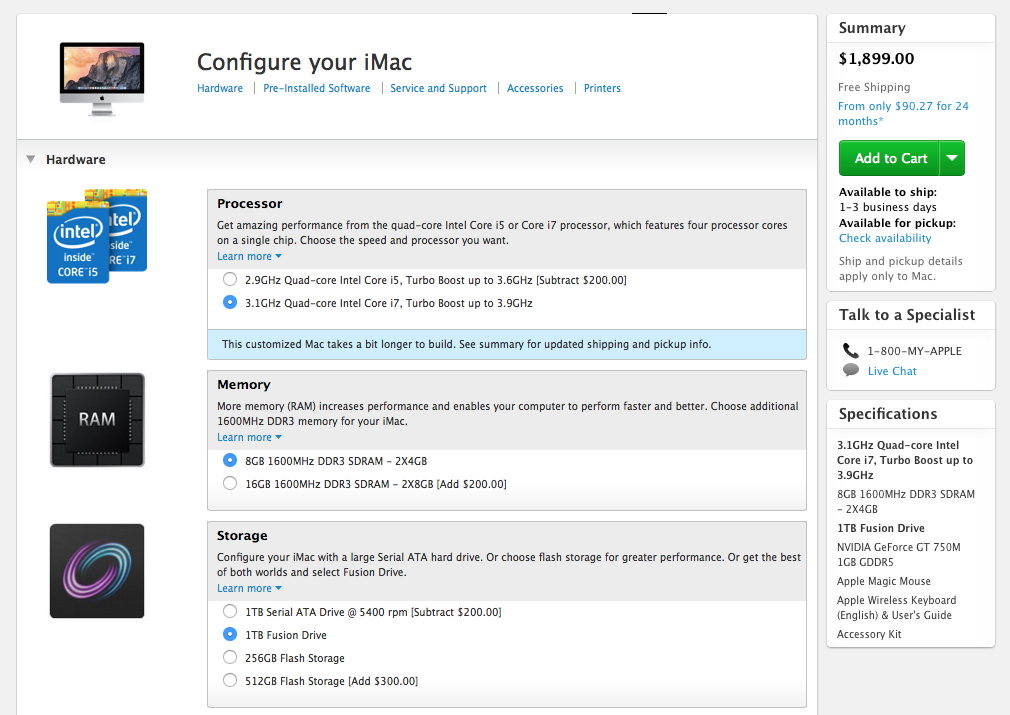Click the $1,899.00 summary price

pos(876,59)
